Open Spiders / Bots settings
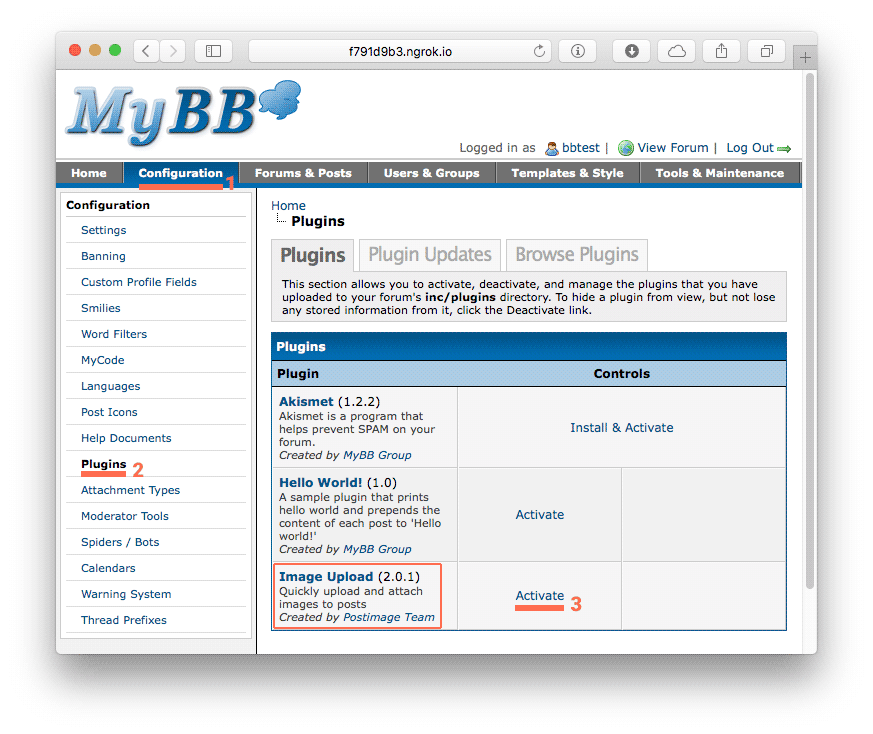Image resolution: width=873 pixels, height=734 pixels. point(119,542)
